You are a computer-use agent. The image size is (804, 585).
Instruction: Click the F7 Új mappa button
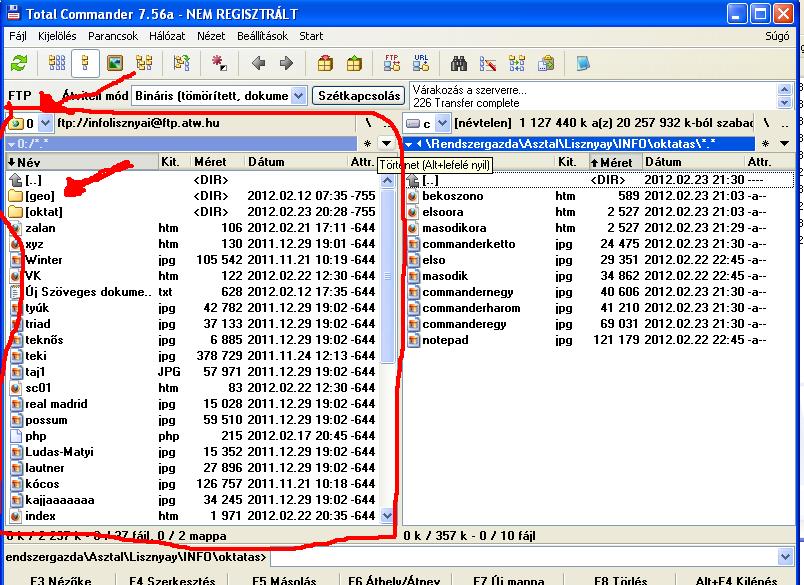tap(508, 580)
